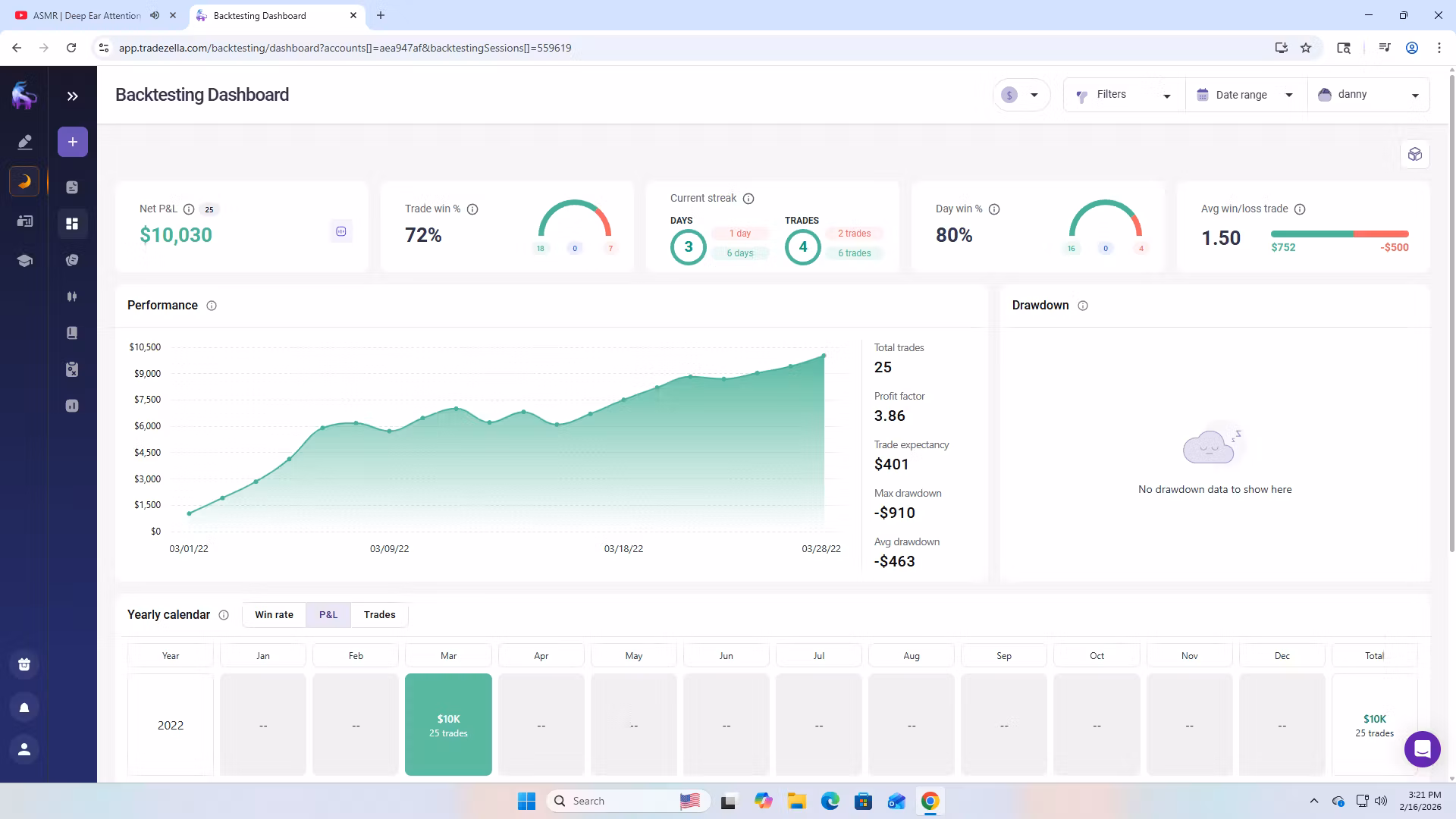1456x819 pixels.
Task: Open the Date range dropdown
Action: click(1246, 95)
